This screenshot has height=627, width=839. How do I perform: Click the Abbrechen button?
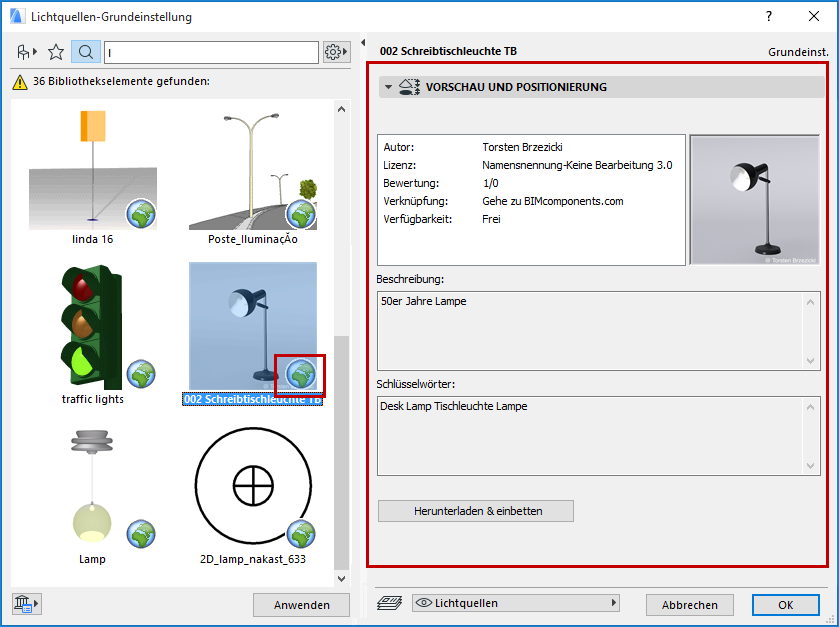click(x=689, y=605)
